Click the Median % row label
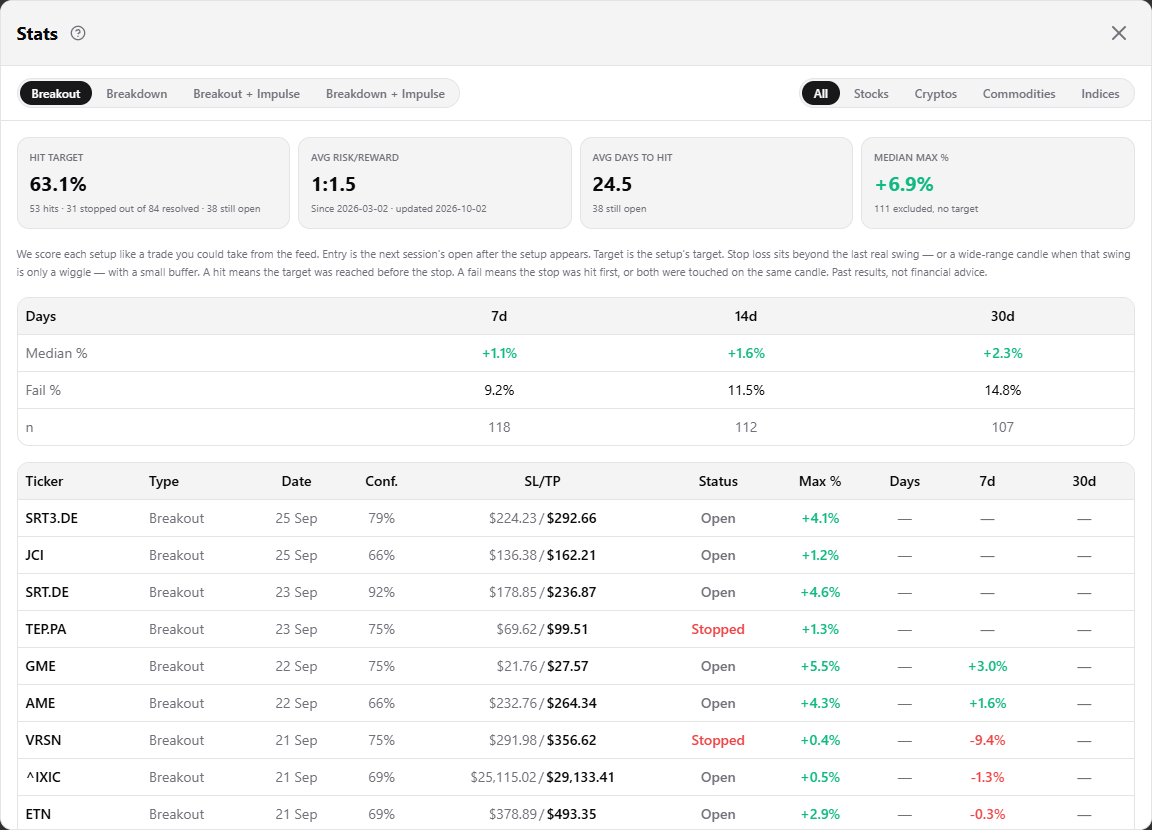 [57, 353]
